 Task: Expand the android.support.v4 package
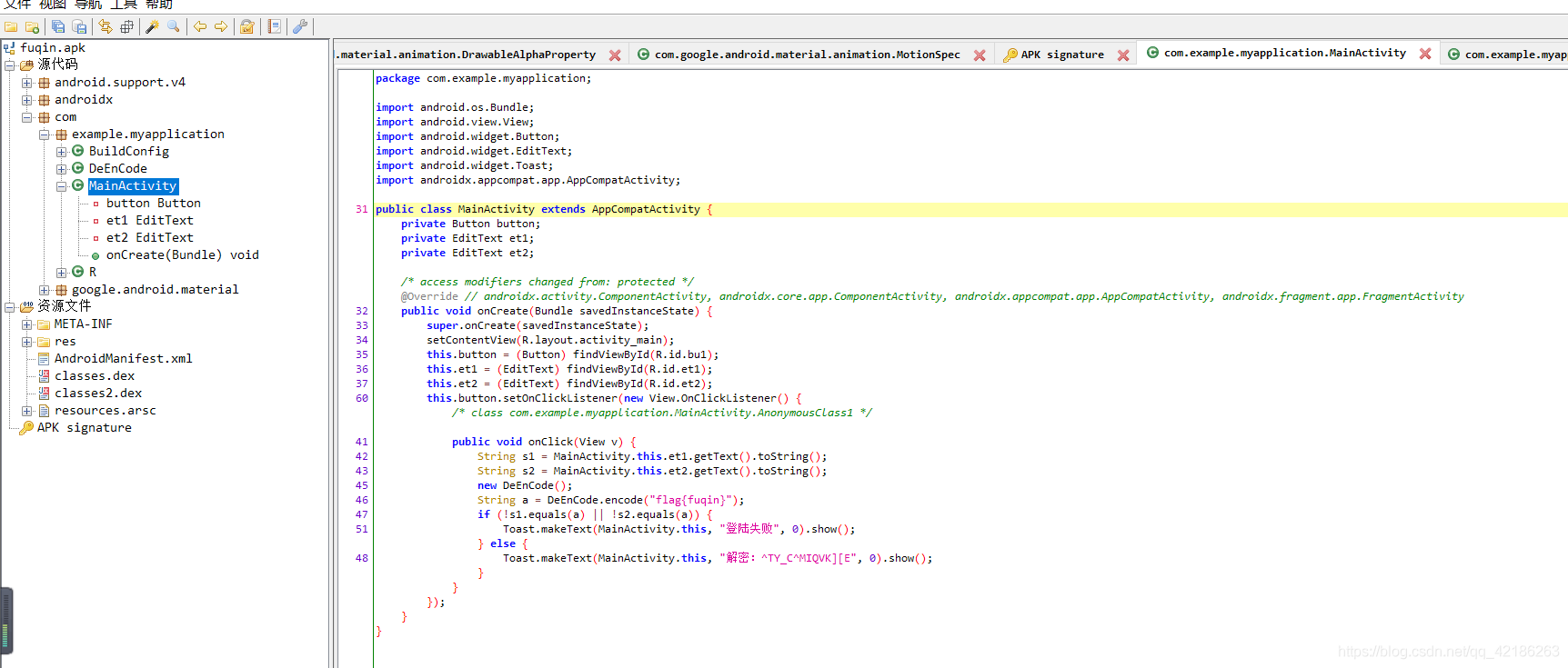coord(26,83)
